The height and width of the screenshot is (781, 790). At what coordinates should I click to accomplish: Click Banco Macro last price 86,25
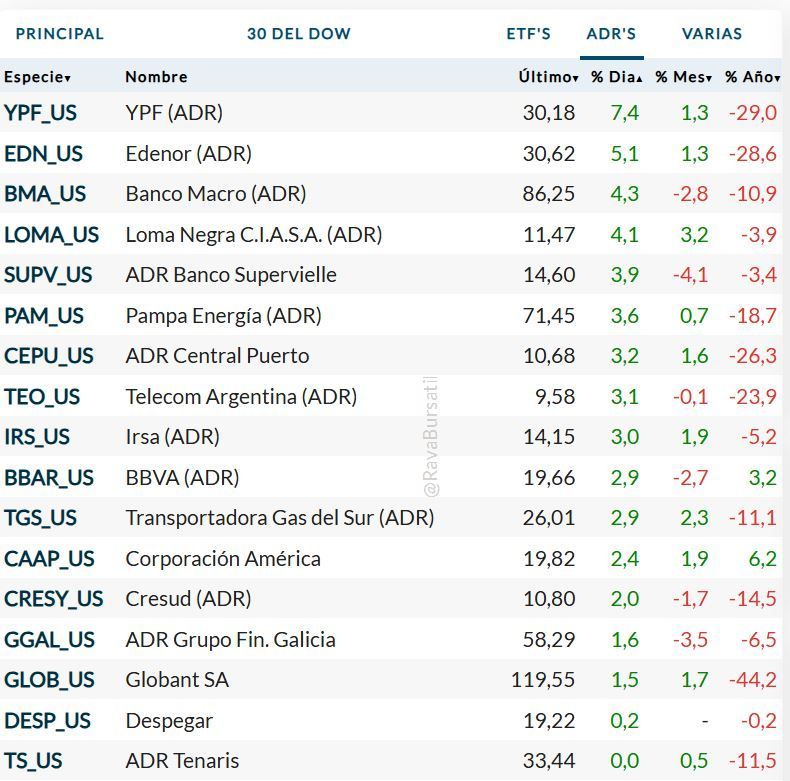click(x=549, y=194)
